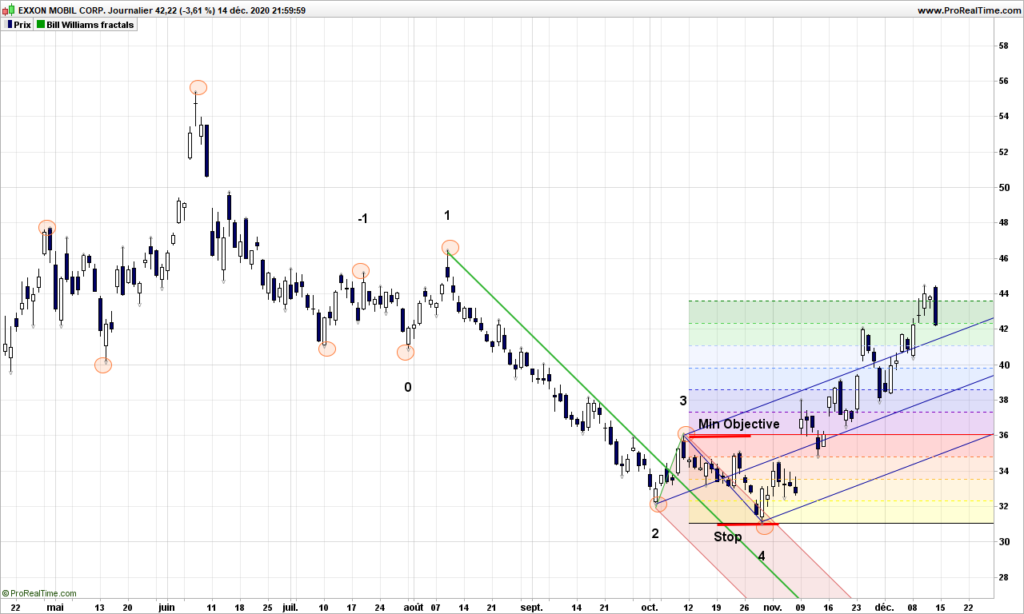Select the '3' wave label beside Min Objective
This screenshot has height=614, width=1024.
pos(683,401)
